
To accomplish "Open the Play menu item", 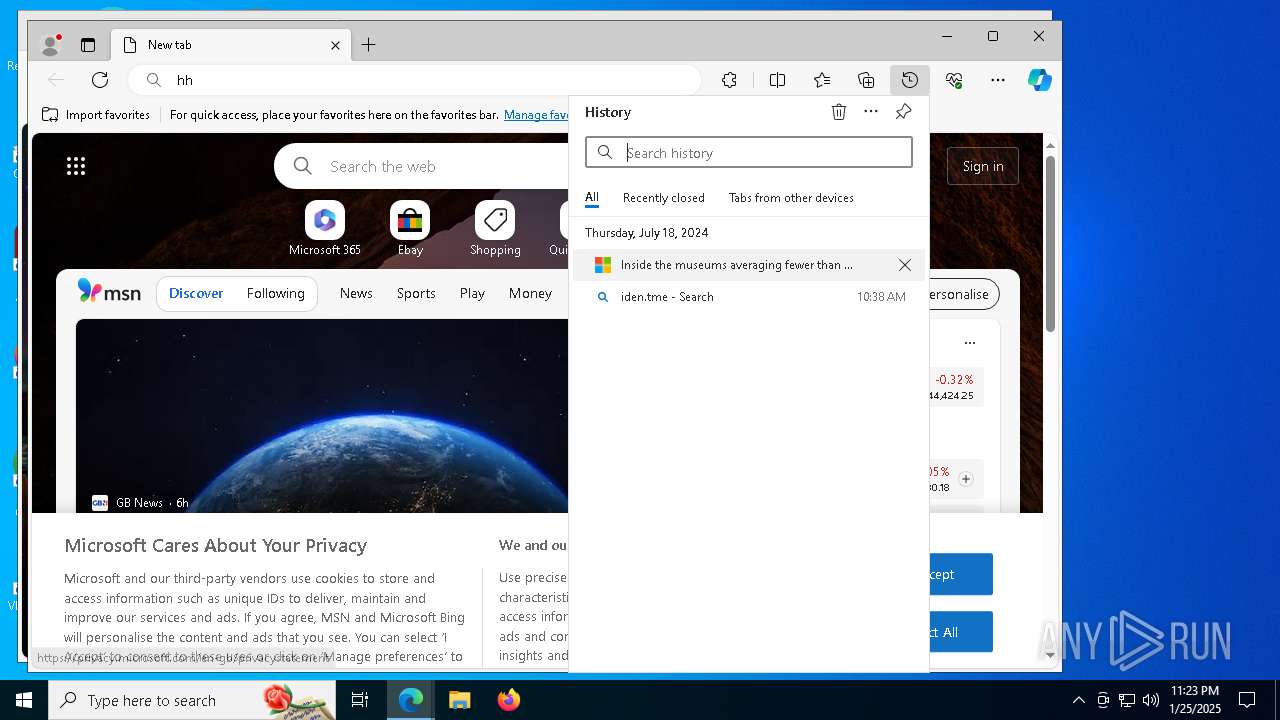I will [472, 293].
